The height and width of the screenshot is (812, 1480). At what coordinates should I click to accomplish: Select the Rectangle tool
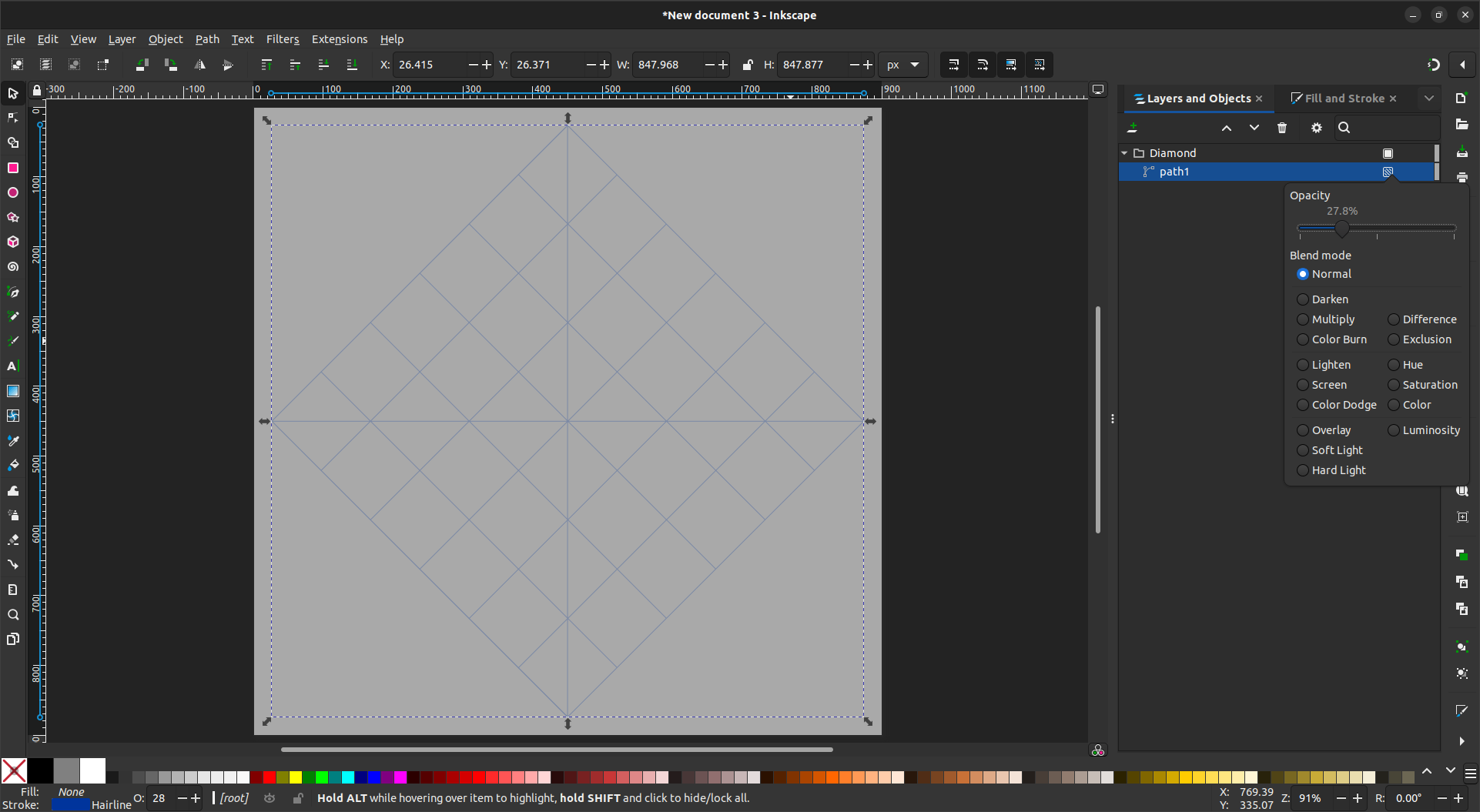13,168
